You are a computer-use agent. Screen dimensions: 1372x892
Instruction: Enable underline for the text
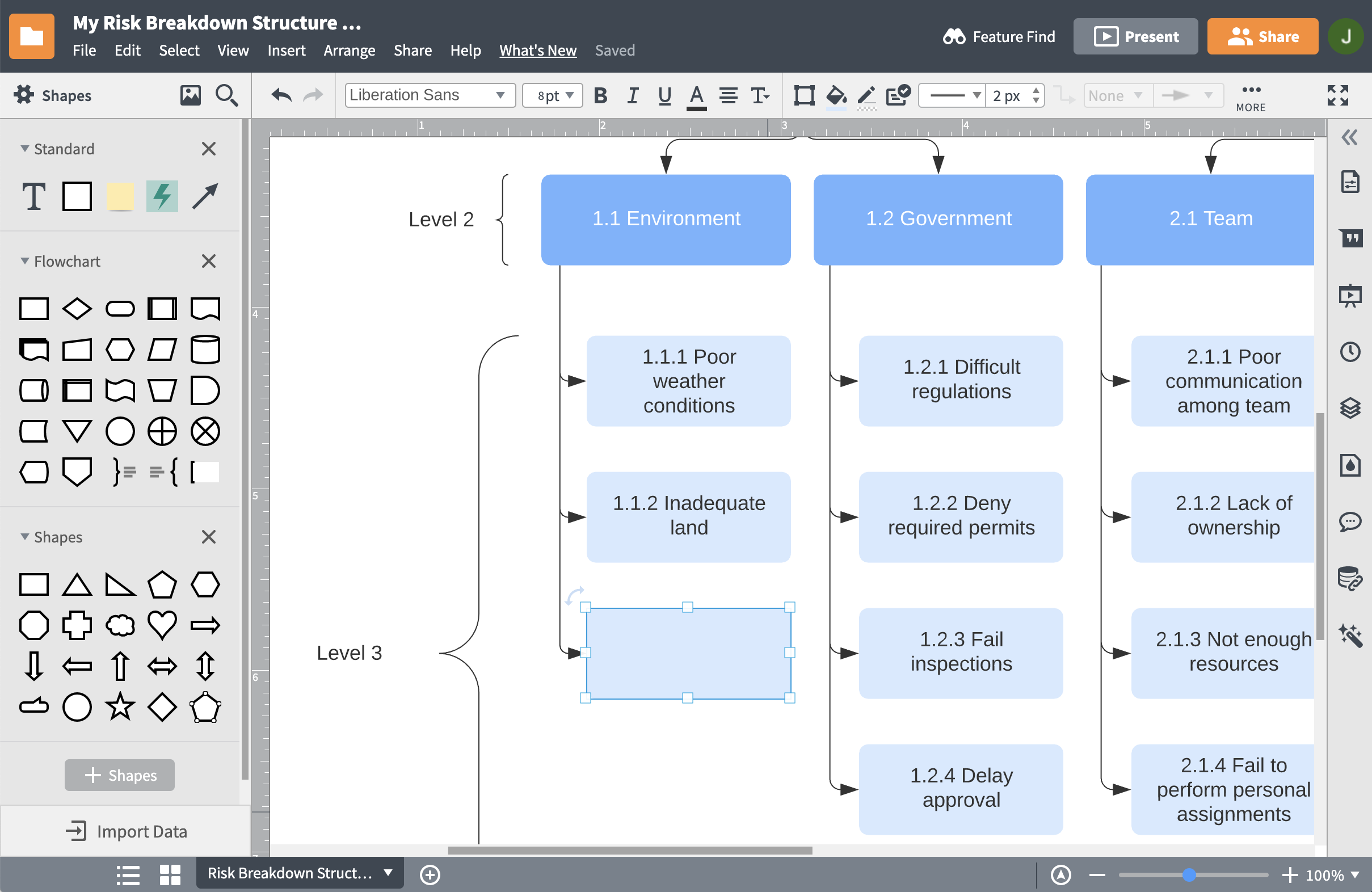click(x=664, y=96)
